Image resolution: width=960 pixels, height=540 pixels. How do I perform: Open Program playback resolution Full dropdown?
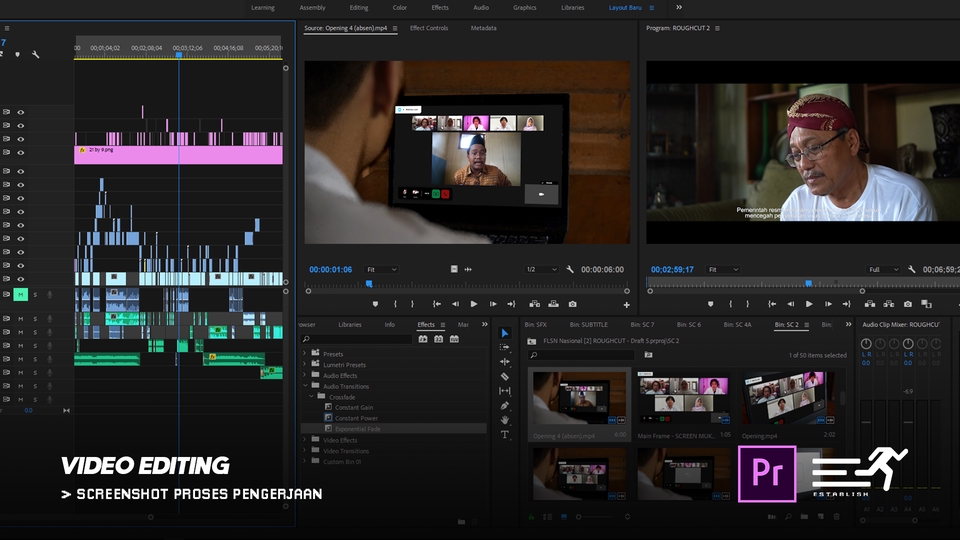point(883,269)
